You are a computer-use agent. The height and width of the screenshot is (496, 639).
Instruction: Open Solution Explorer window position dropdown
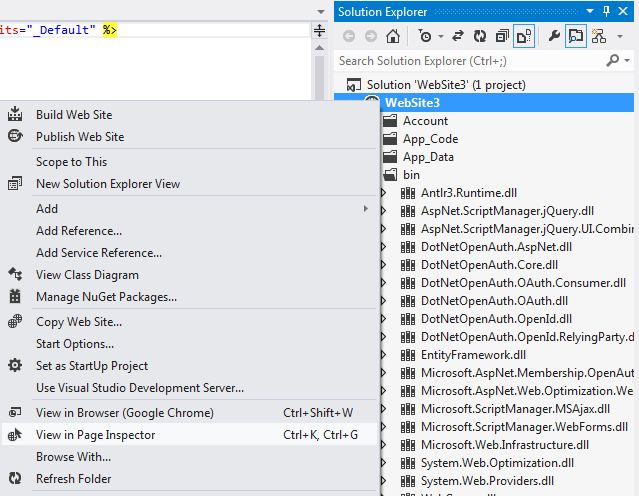tap(590, 11)
